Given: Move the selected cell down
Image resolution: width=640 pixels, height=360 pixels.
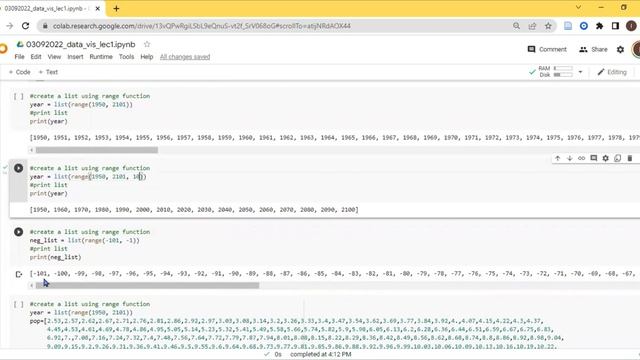Looking at the screenshot, I should [x=569, y=158].
